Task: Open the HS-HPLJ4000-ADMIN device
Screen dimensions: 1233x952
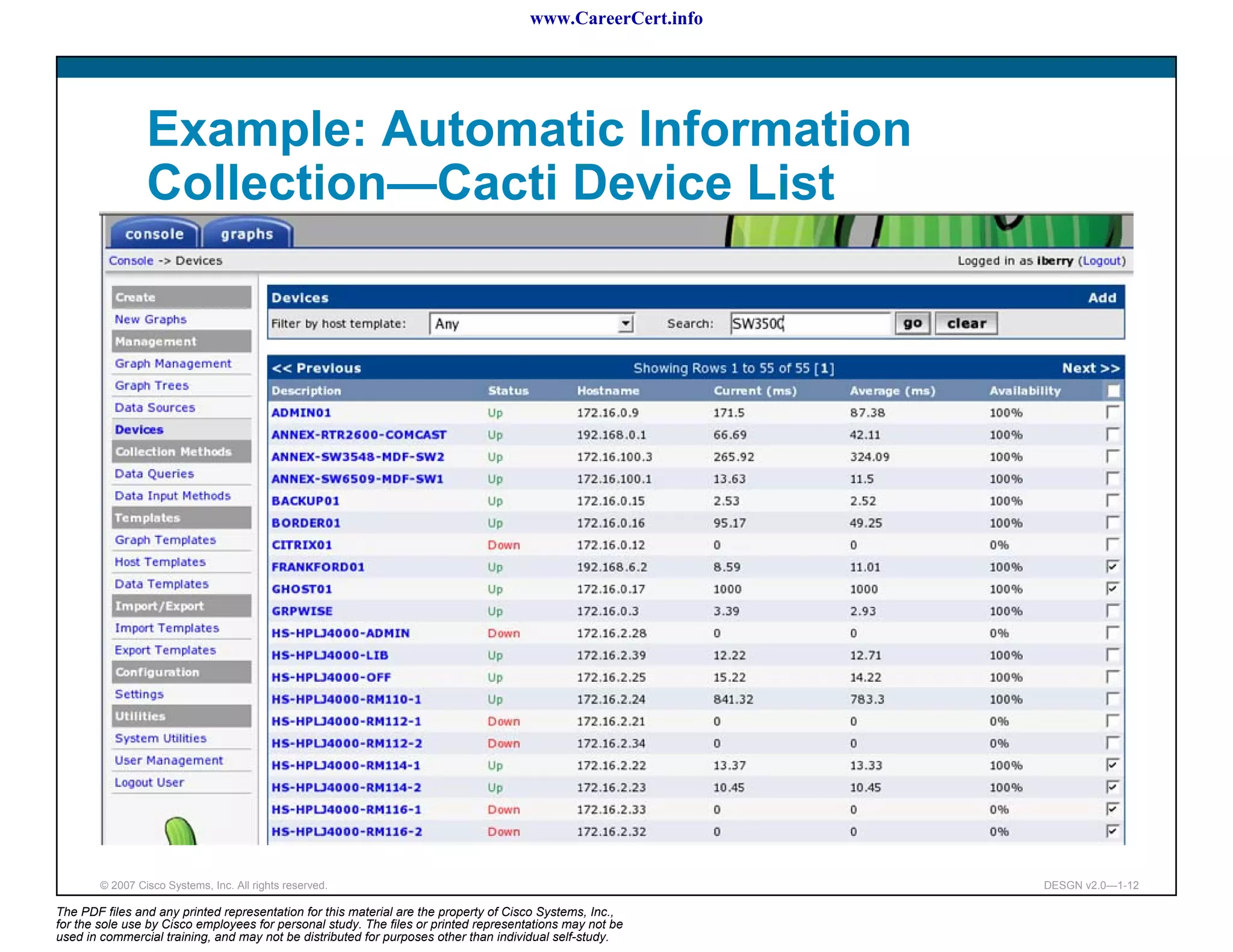Action: (x=340, y=633)
